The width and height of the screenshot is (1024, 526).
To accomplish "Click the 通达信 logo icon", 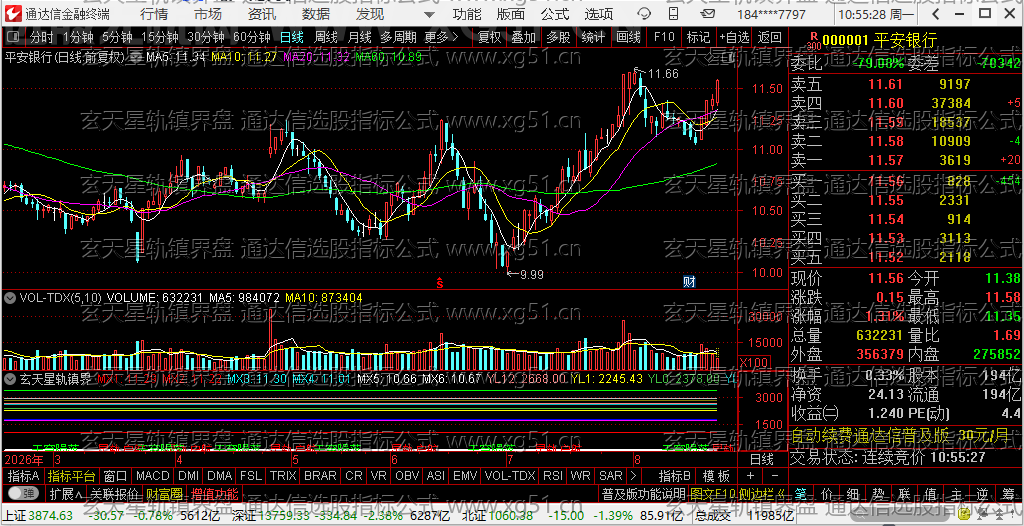I will (13, 14).
